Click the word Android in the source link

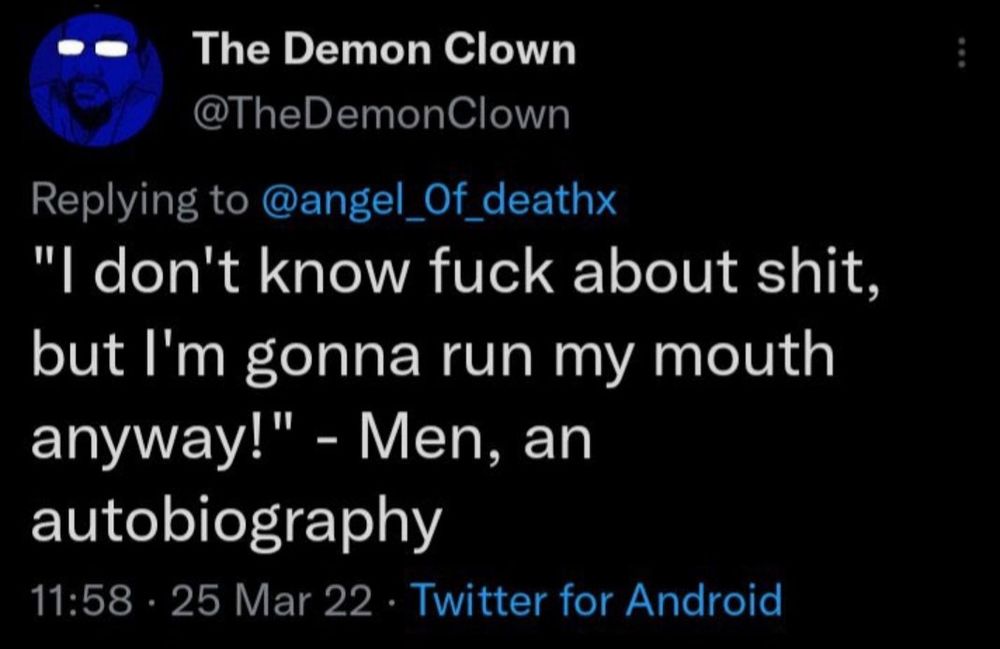(x=704, y=600)
